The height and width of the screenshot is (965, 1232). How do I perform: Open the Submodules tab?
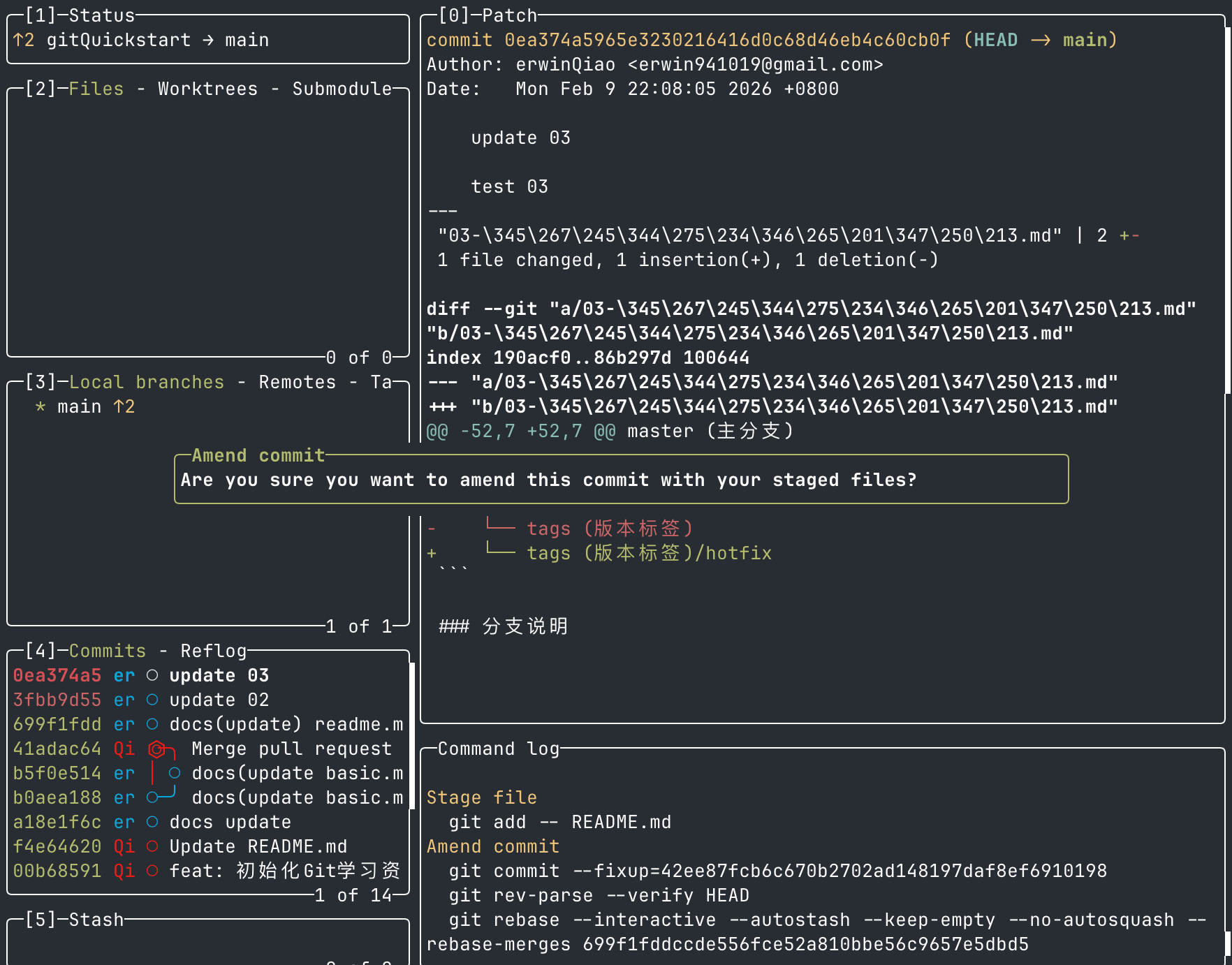tap(342, 89)
